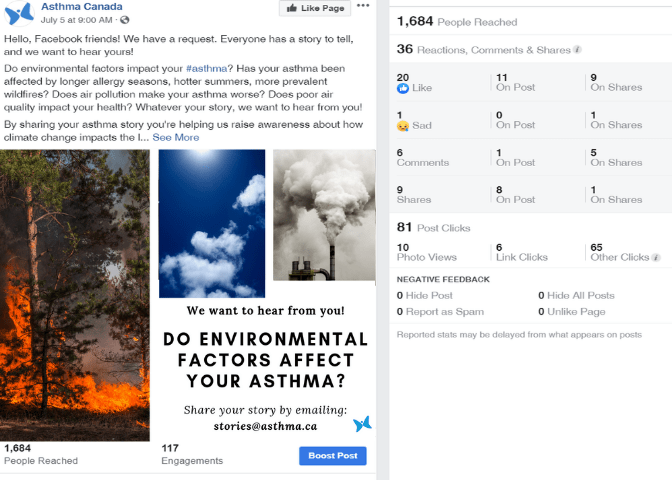The image size is (672, 480).
Task: Open the forest wildfire photo
Action: point(75,295)
